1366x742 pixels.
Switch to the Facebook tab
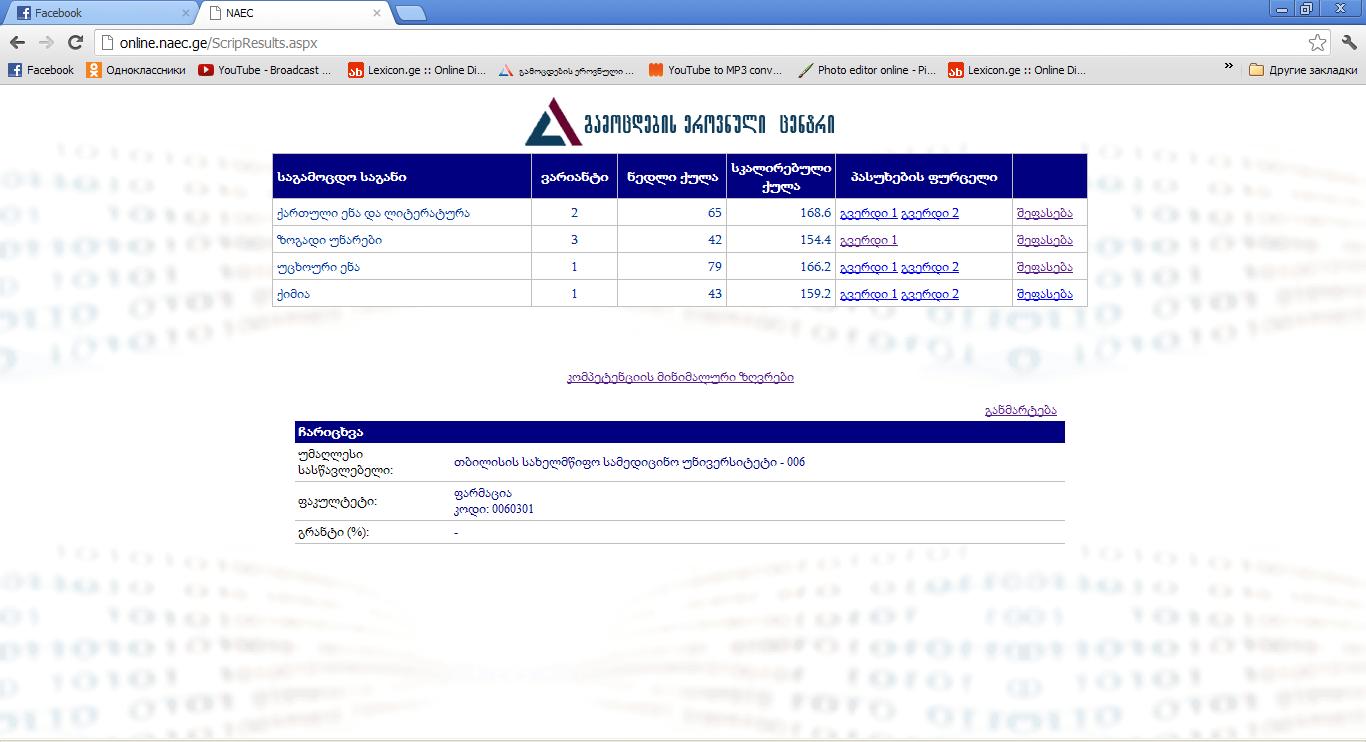pyautogui.click(x=98, y=13)
